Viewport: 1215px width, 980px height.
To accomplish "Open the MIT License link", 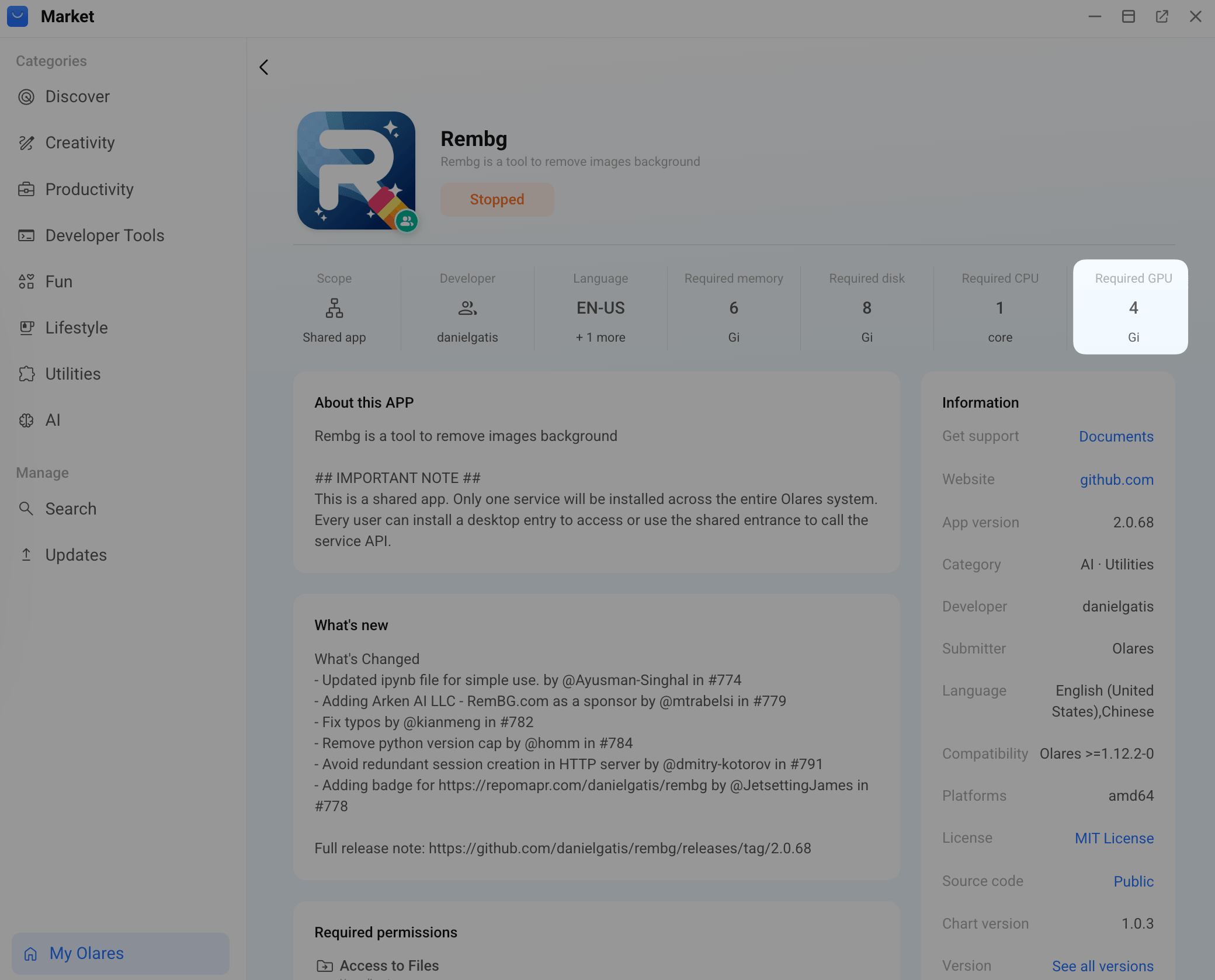I will tap(1113, 838).
